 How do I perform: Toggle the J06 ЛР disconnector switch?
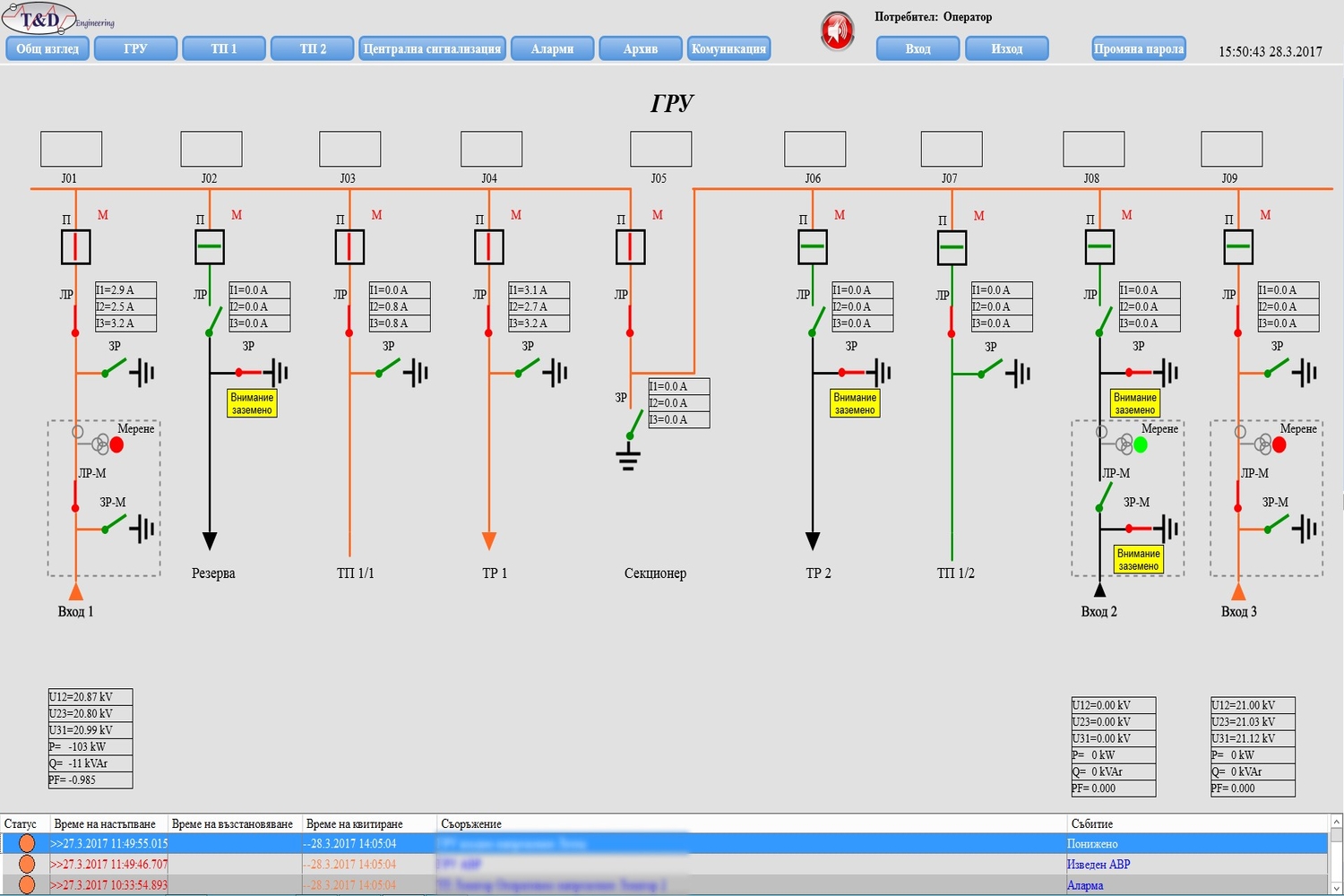pos(817,318)
